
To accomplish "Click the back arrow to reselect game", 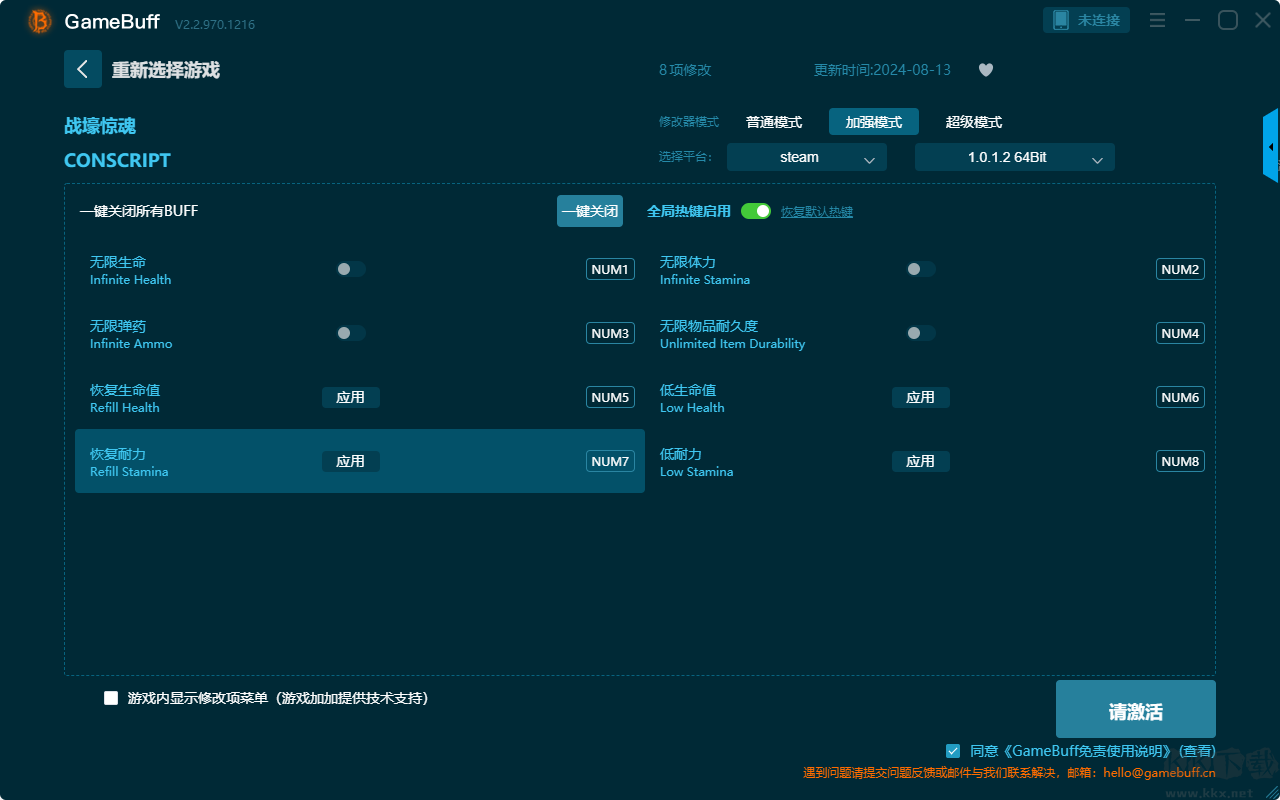I will coord(83,69).
